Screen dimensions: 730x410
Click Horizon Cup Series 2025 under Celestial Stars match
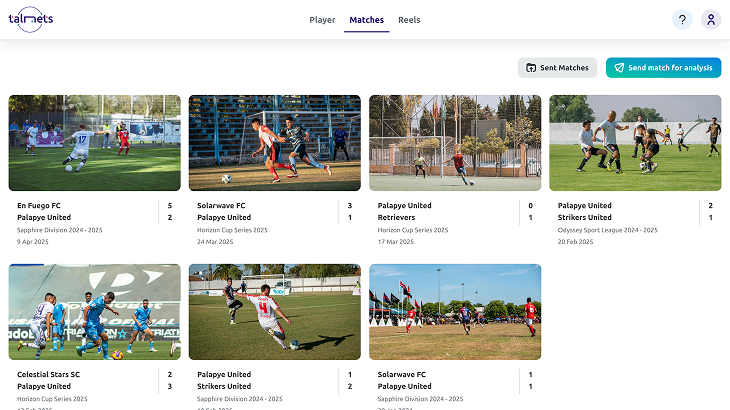(52, 399)
